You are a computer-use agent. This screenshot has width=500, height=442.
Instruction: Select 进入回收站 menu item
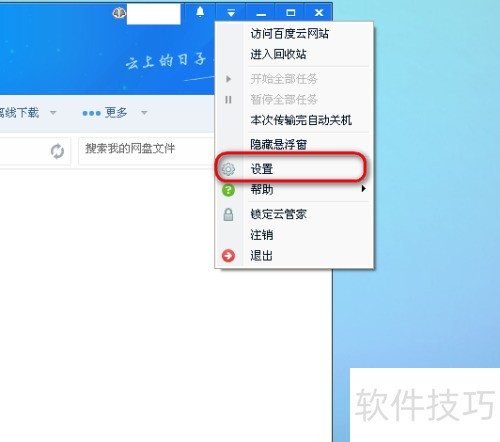278,54
